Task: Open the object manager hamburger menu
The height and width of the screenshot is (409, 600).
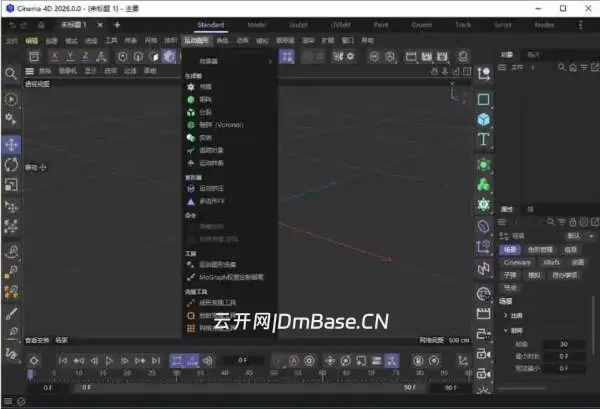Action: (x=502, y=67)
